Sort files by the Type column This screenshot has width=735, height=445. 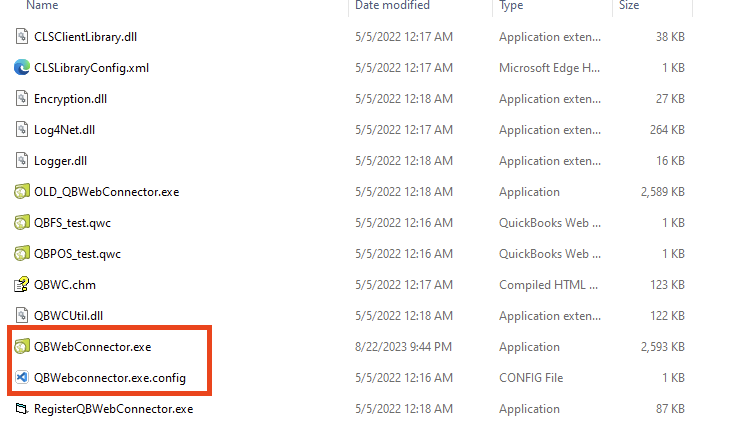click(x=511, y=5)
